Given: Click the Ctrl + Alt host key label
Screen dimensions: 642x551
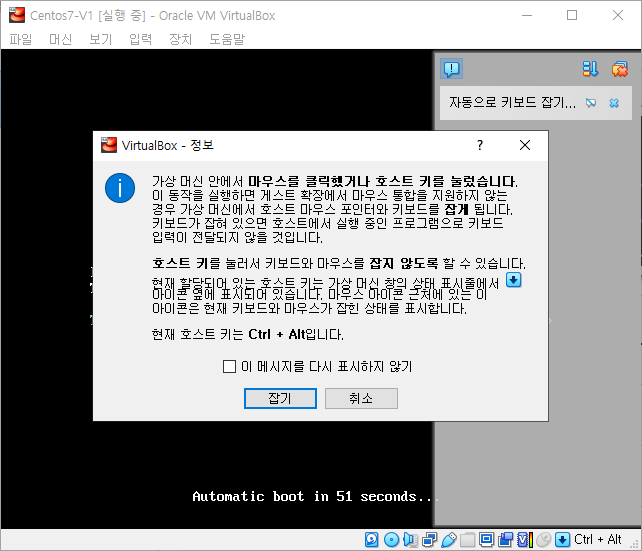Looking at the screenshot, I should click(x=597, y=540).
